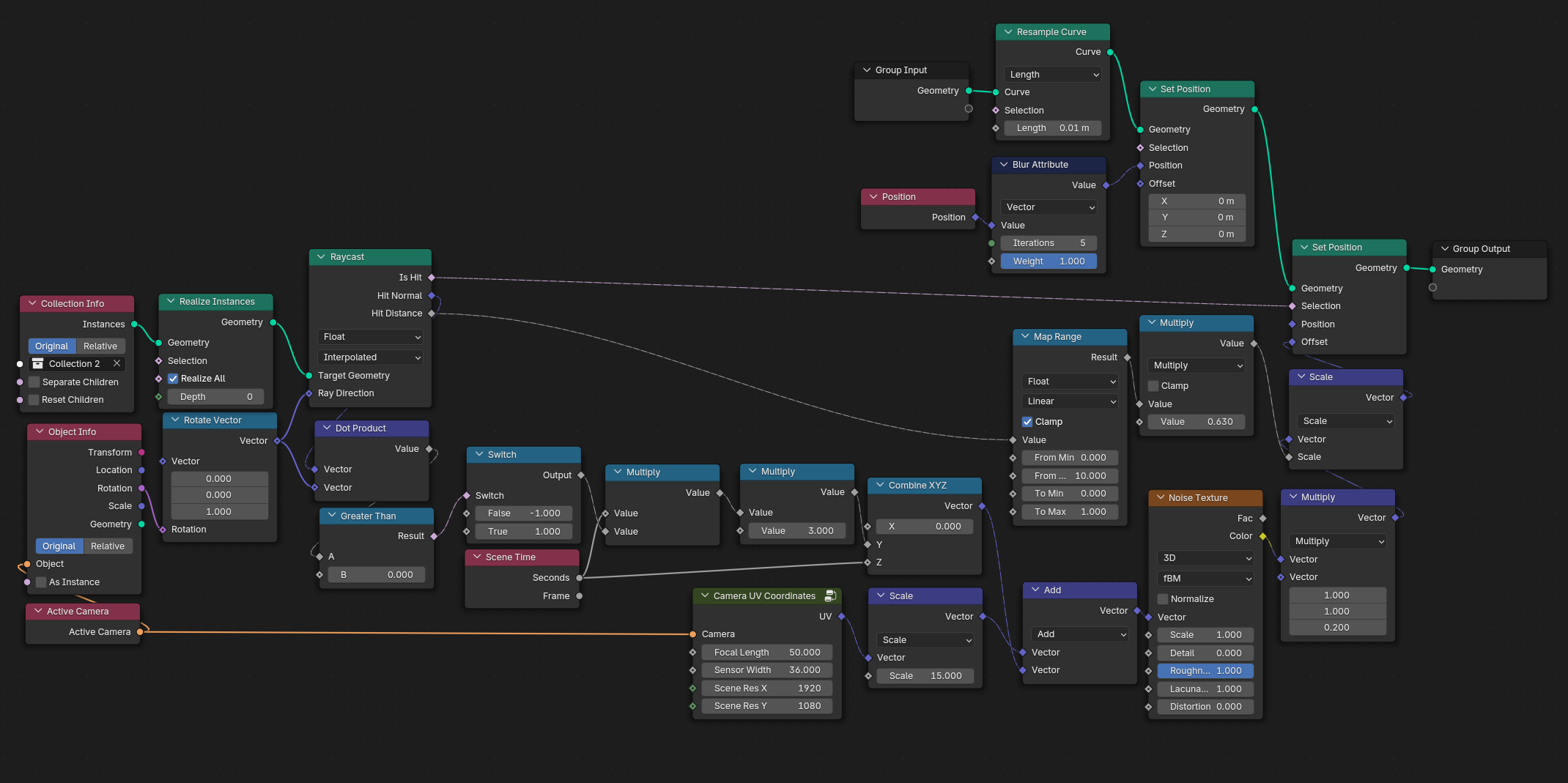Screen dimensions: 1568x783
Task: Click the Is Hit output socket on Raycast
Action: click(432, 278)
